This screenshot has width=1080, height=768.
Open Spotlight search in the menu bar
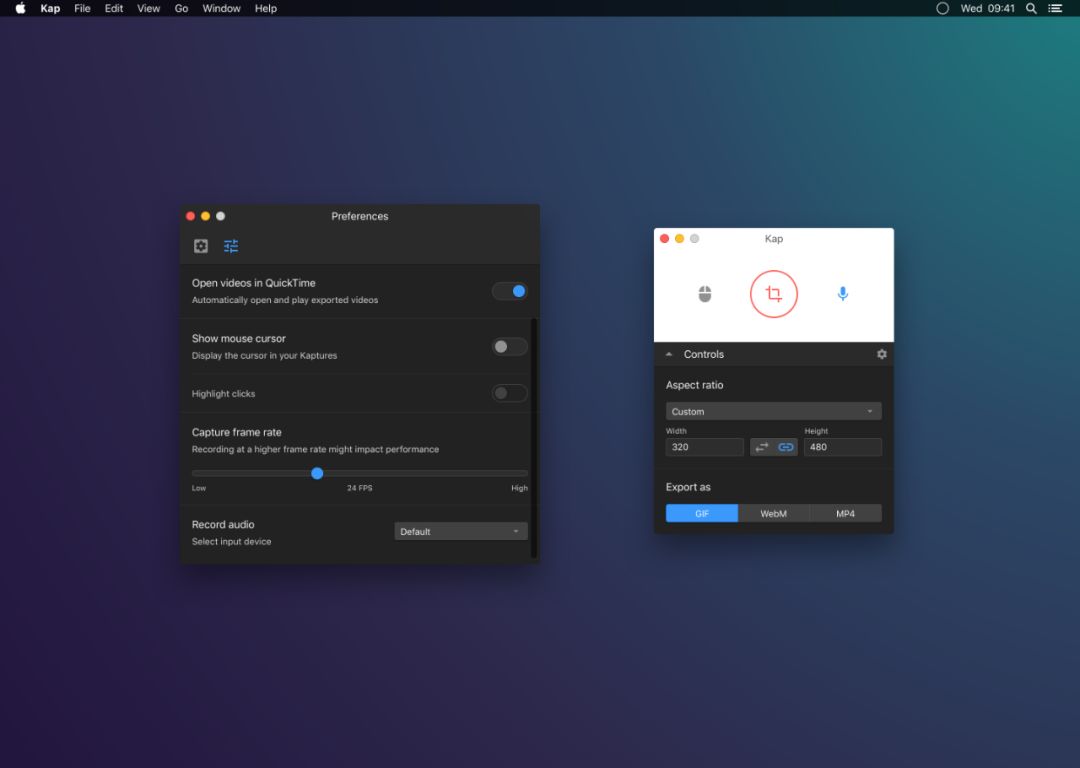(x=1031, y=8)
